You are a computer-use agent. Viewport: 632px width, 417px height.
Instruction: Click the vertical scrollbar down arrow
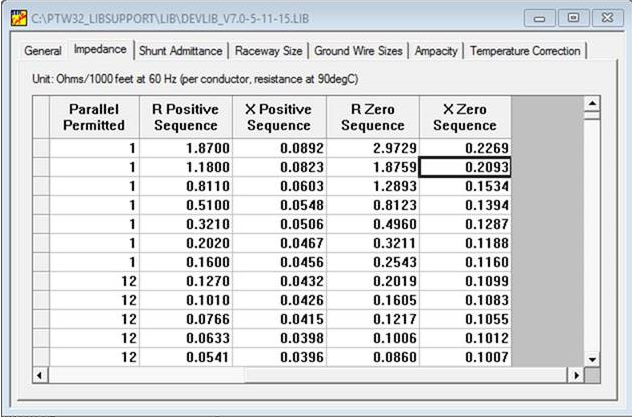pos(591,358)
